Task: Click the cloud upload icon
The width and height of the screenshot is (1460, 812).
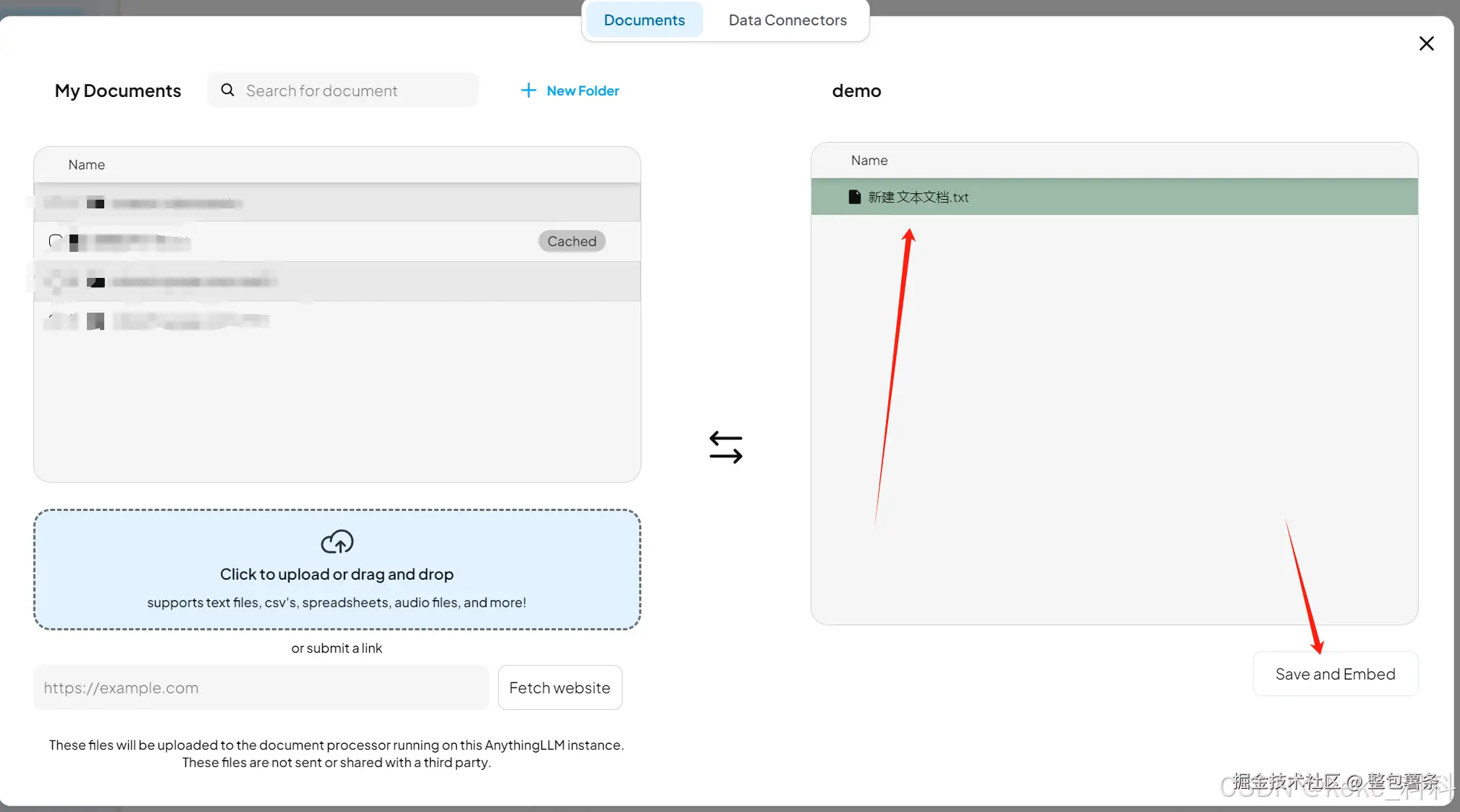Action: pos(337,541)
